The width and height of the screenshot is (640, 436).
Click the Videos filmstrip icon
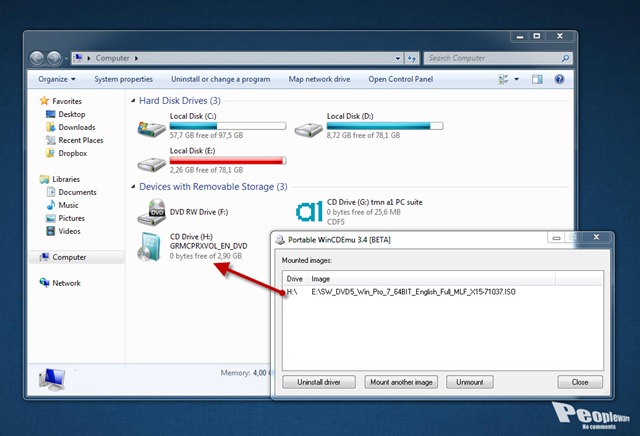51,231
